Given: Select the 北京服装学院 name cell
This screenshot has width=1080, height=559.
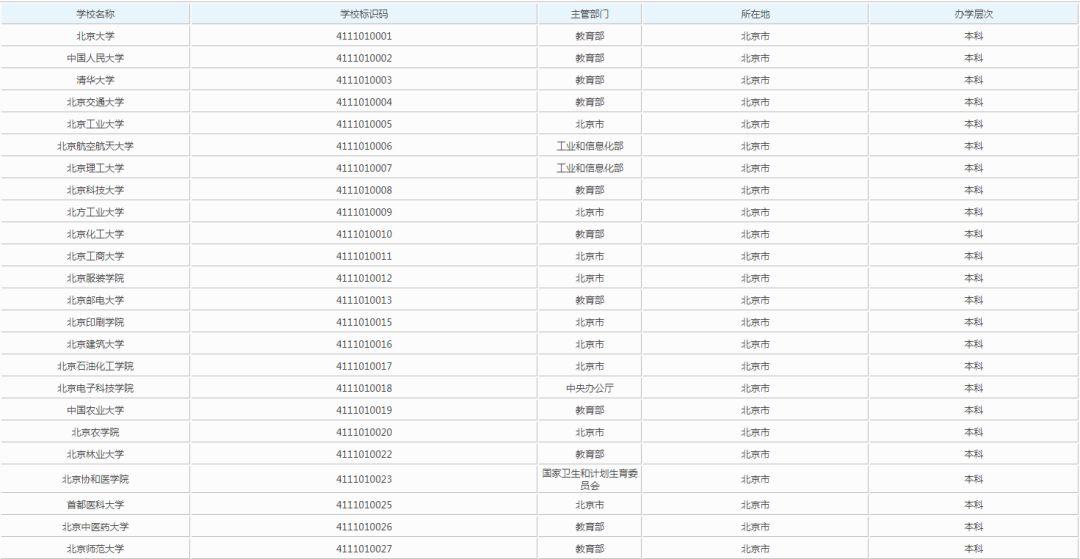Looking at the screenshot, I should pyautogui.click(x=95, y=278).
